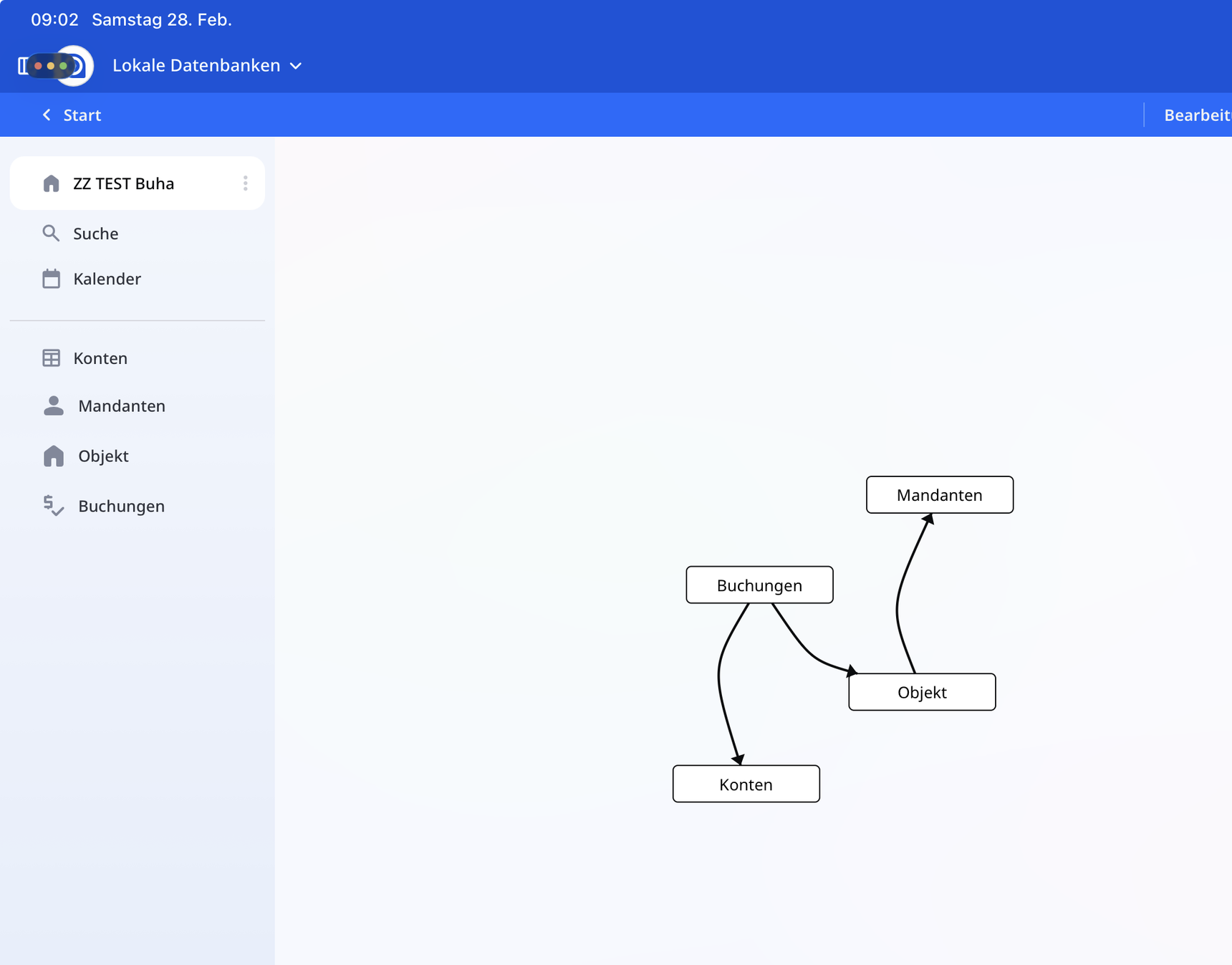Select the Buchungen node in the diagram

[x=759, y=585]
